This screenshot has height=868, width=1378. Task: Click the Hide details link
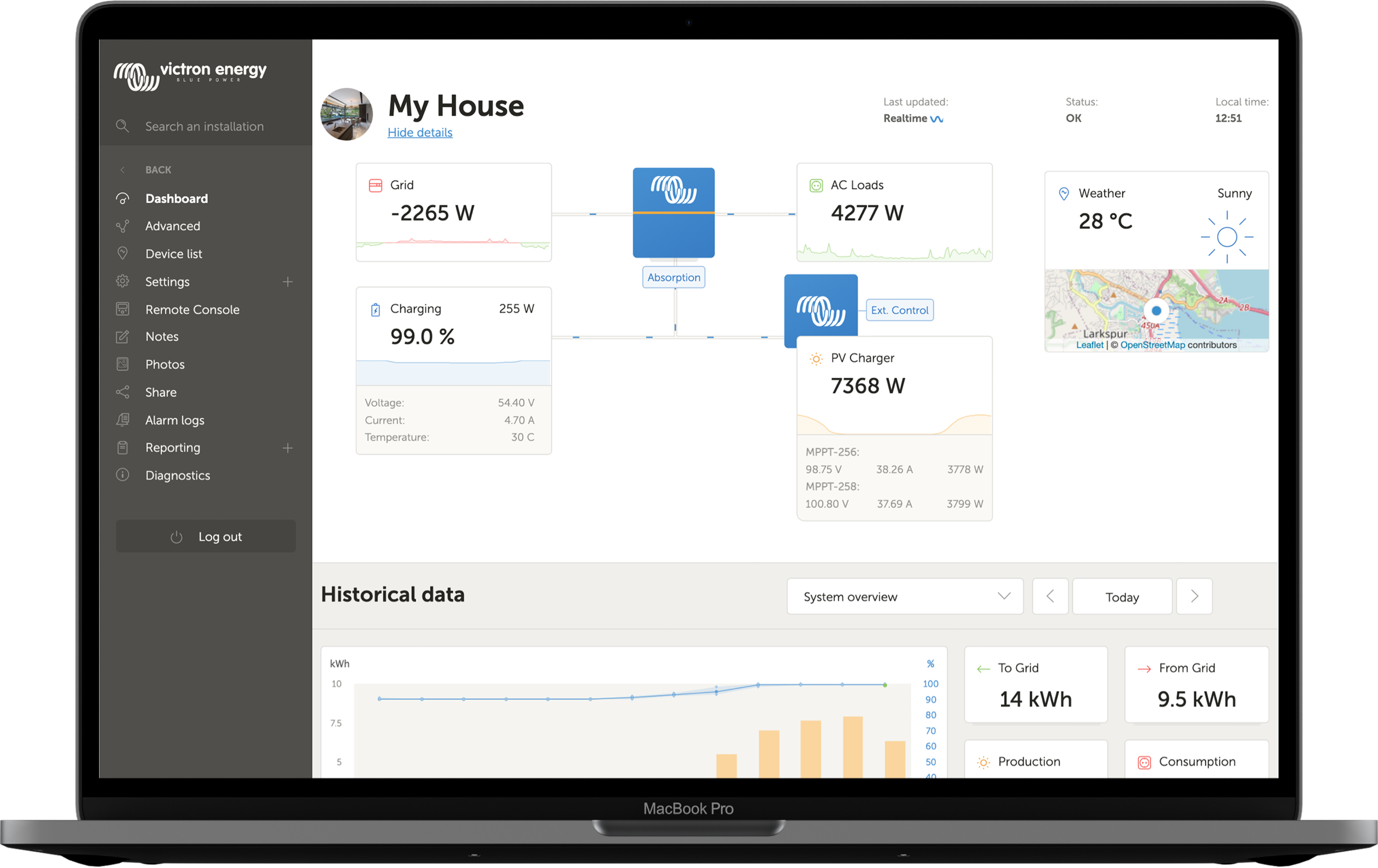[x=420, y=132]
